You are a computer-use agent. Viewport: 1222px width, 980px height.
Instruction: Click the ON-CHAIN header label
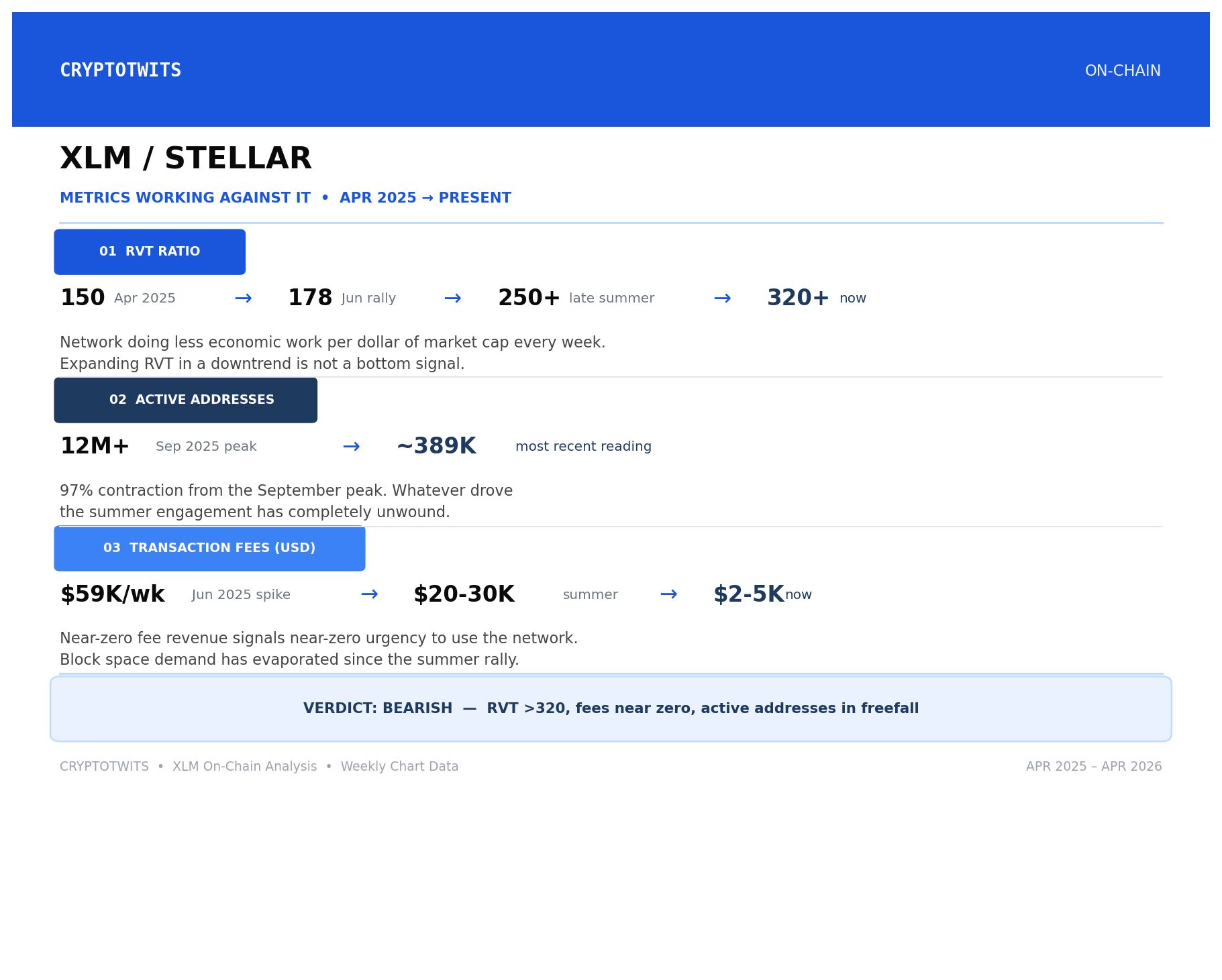[x=1123, y=71]
